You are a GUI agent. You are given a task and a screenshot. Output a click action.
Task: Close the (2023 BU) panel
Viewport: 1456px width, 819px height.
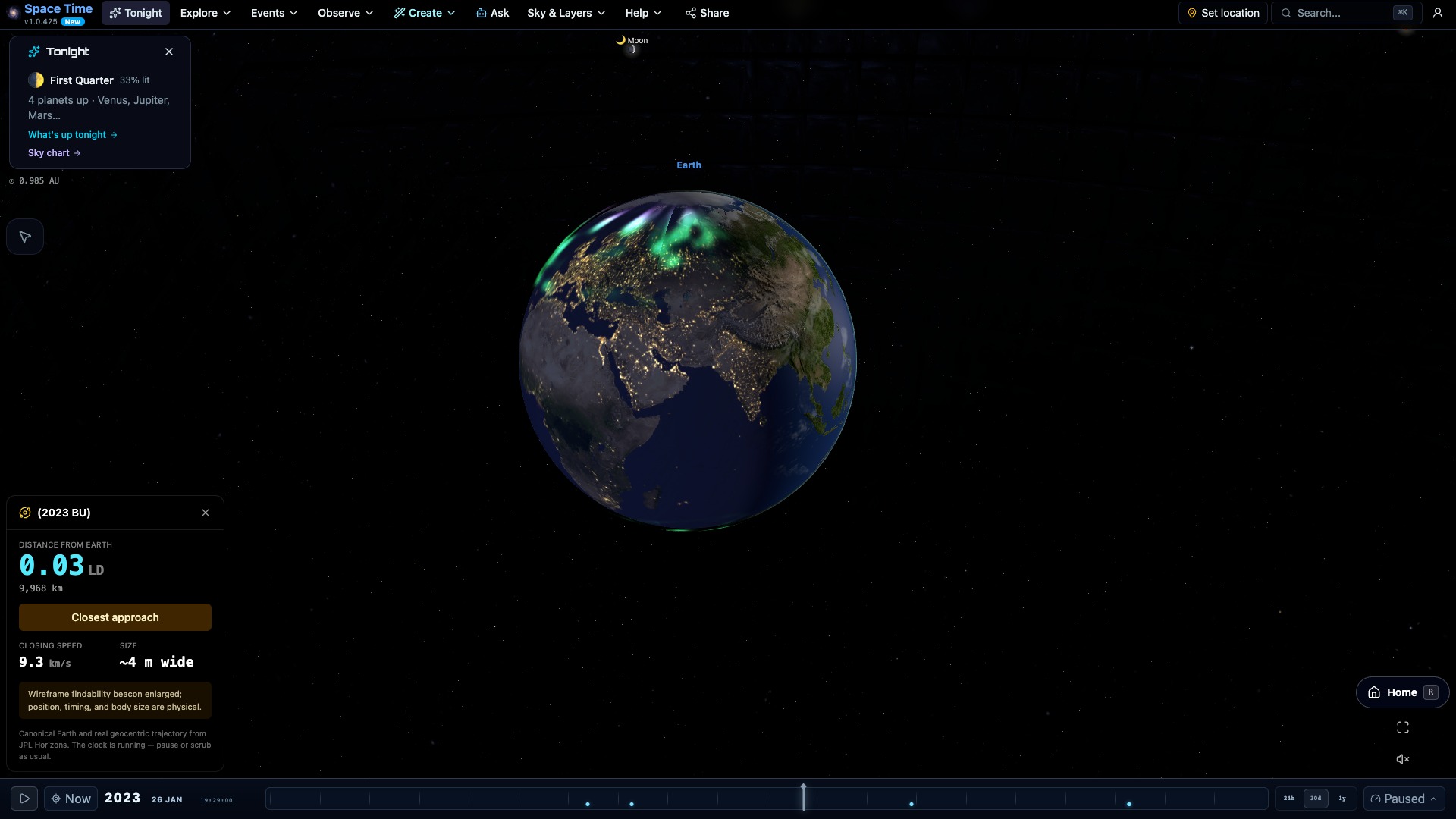pyautogui.click(x=206, y=513)
